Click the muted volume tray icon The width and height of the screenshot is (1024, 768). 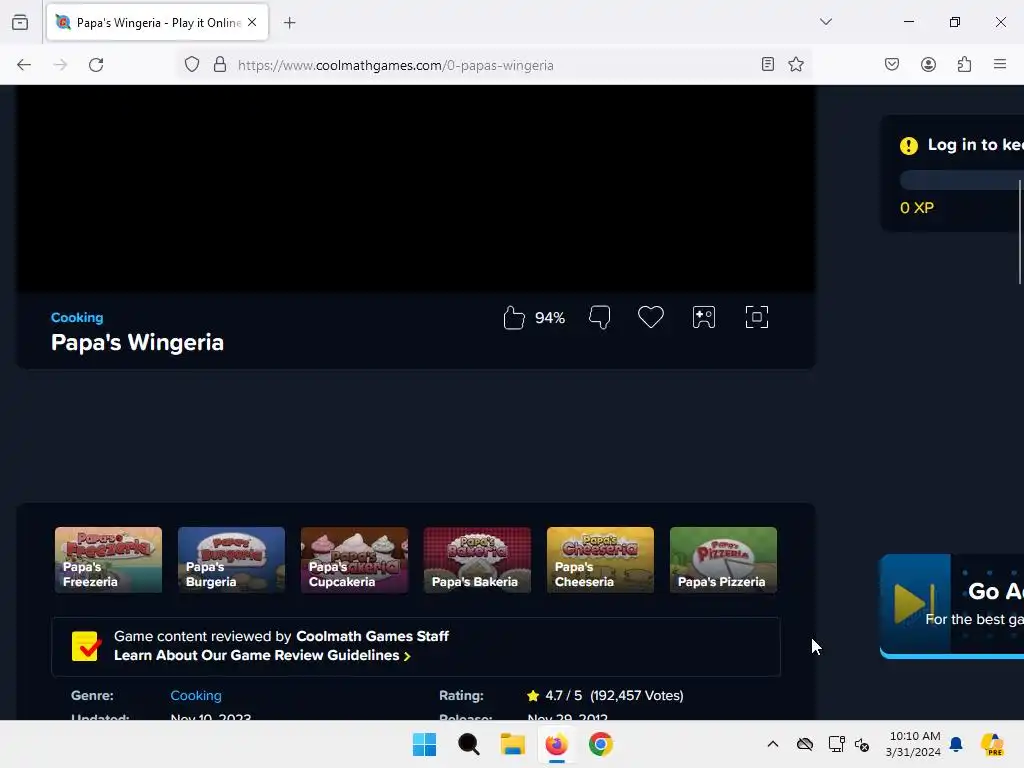pos(862,744)
